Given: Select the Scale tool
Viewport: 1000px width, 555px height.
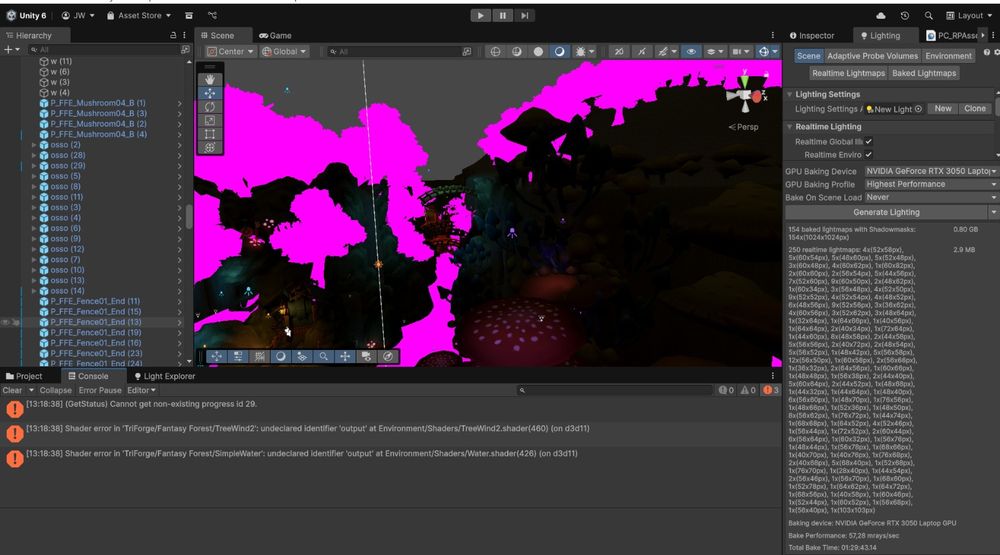Looking at the screenshot, I should coord(210,120).
